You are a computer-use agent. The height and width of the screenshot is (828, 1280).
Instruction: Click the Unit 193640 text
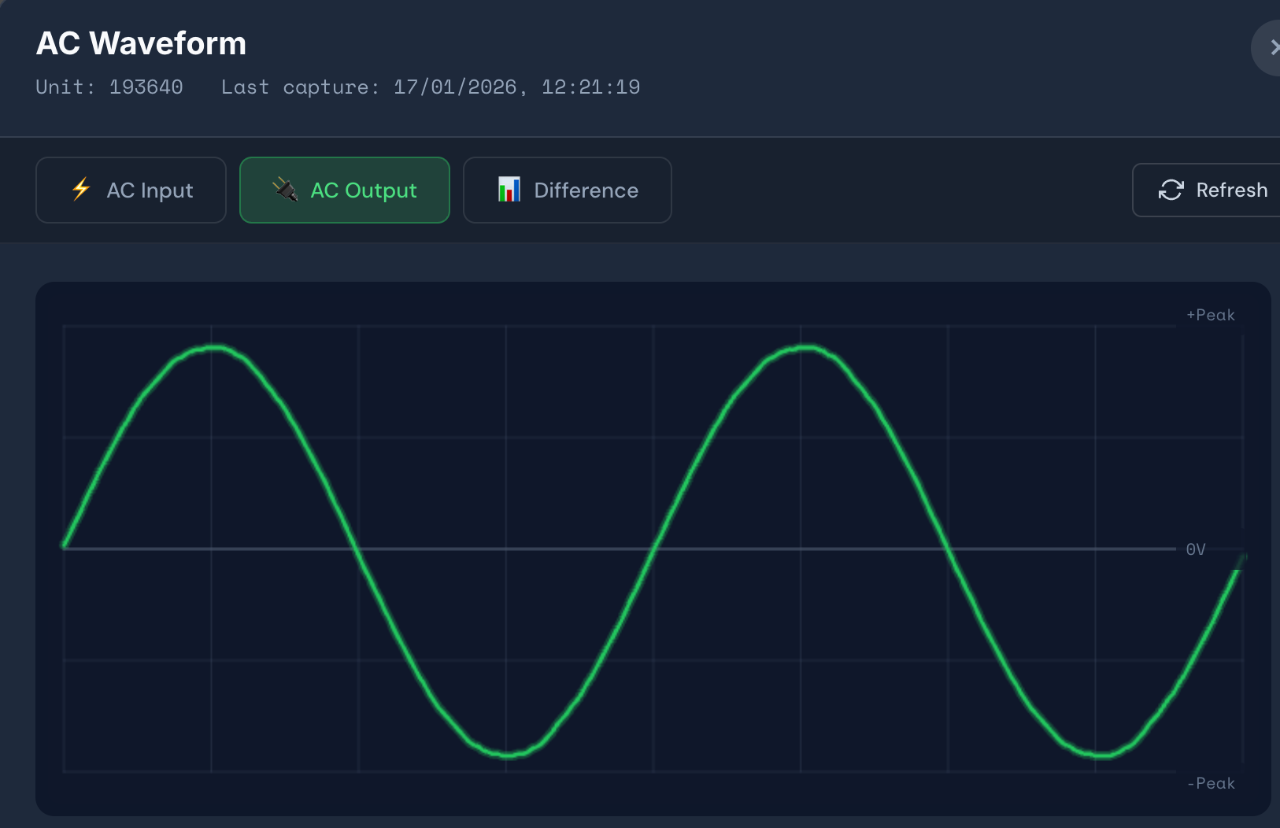109,87
